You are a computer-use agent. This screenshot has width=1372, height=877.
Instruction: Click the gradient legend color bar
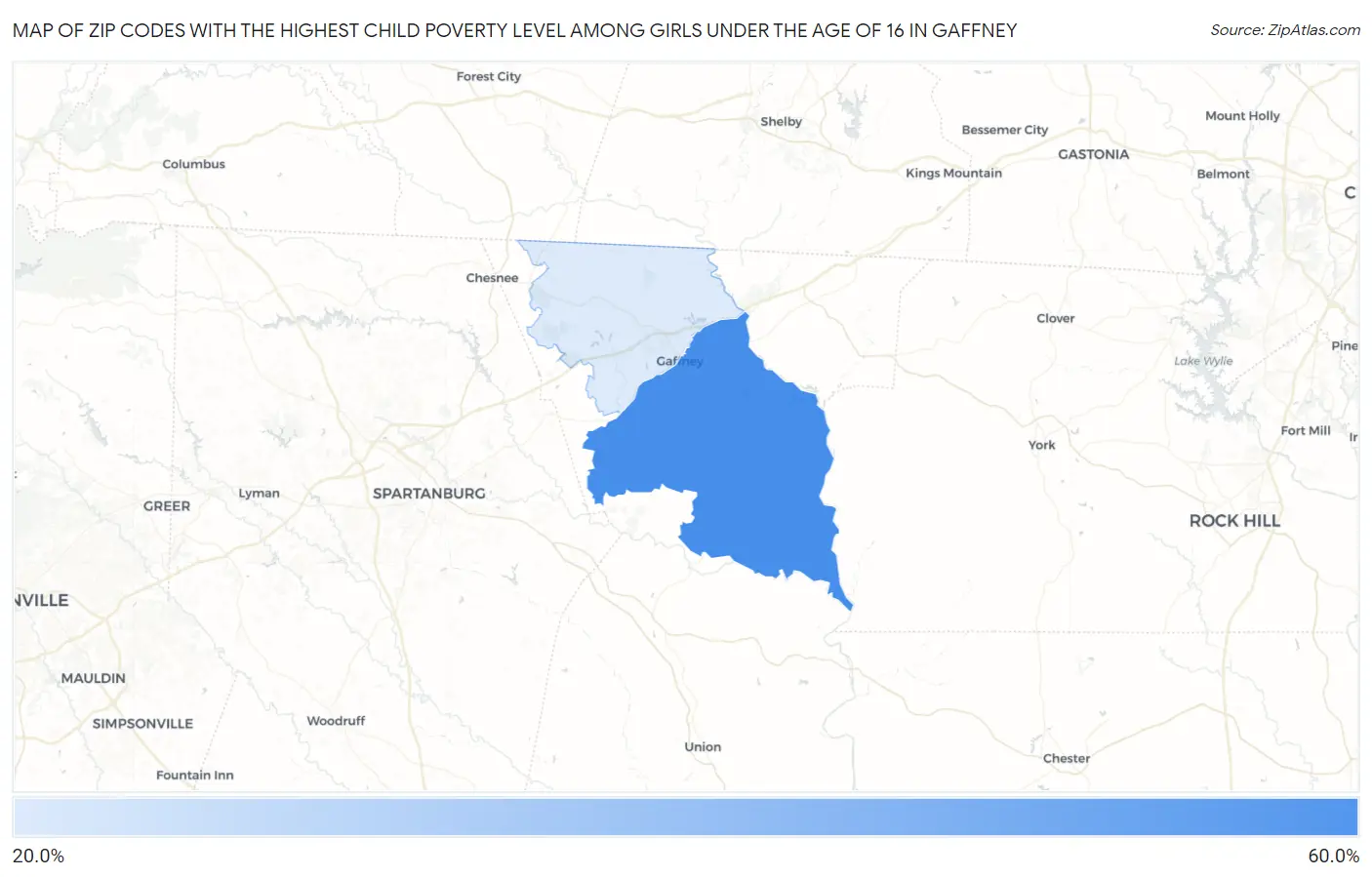pos(686,817)
